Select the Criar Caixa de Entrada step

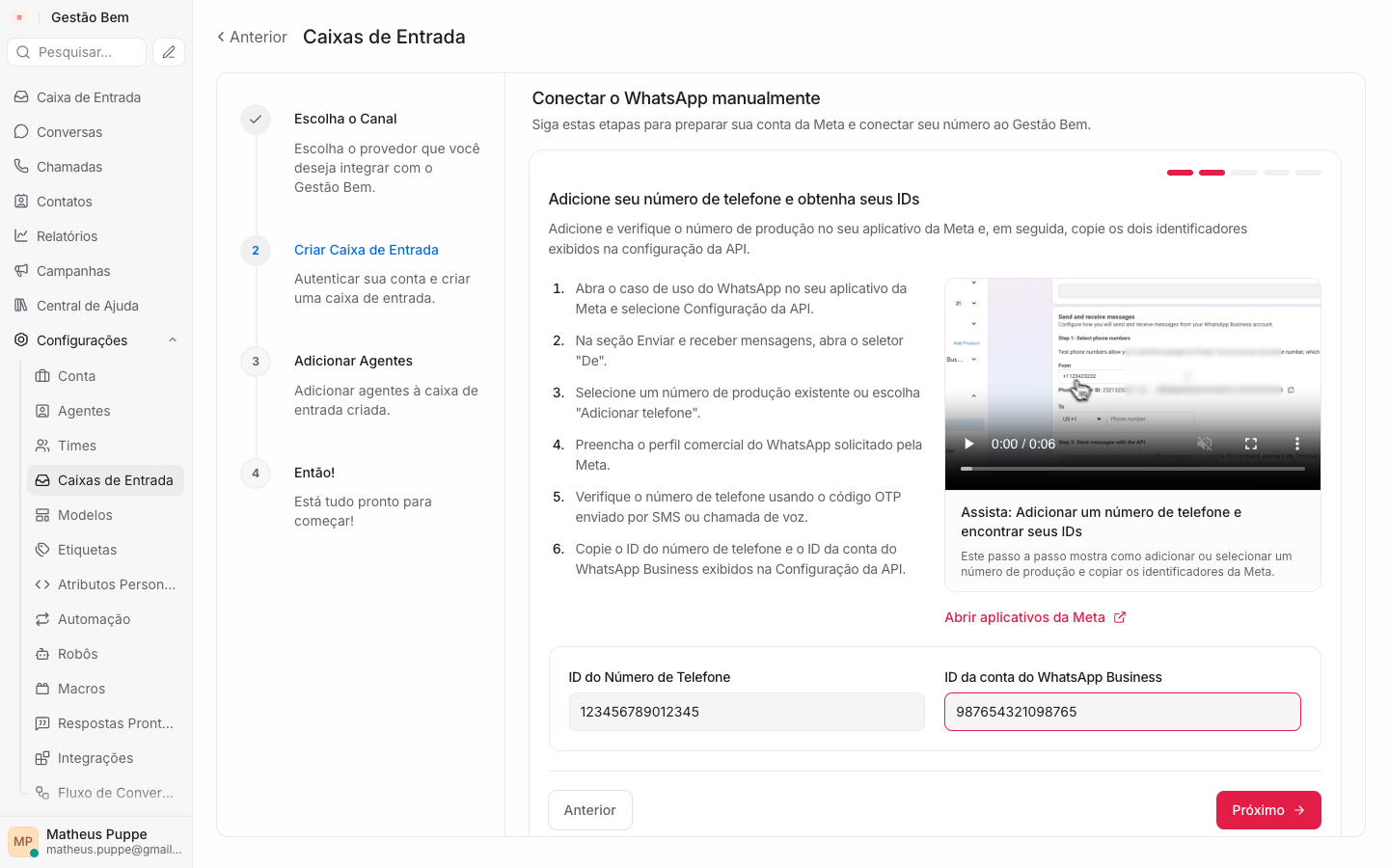(x=367, y=250)
